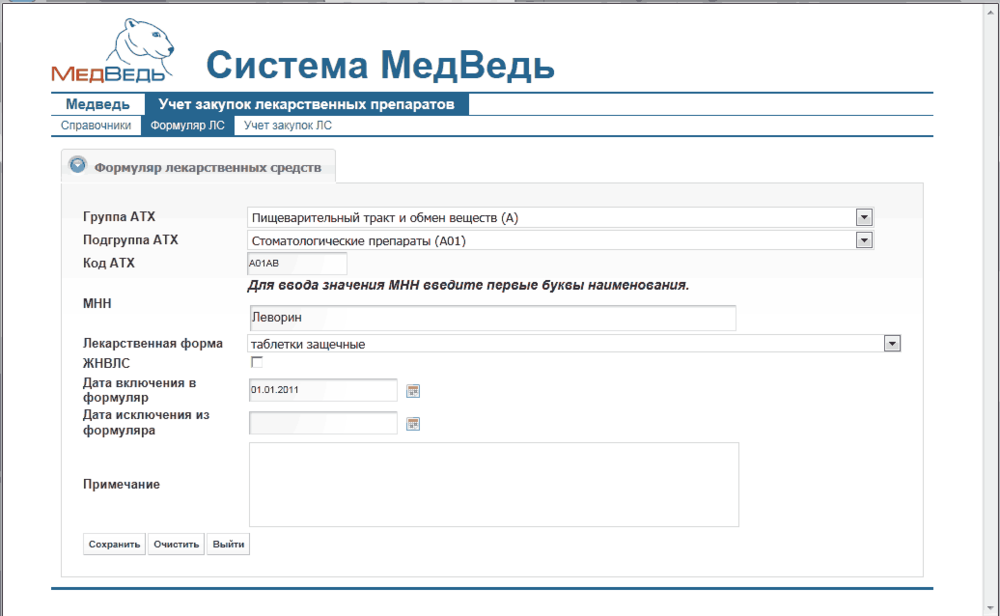Click the page vertical scrollbar
The height and width of the screenshot is (616, 1000).
[x=992, y=308]
